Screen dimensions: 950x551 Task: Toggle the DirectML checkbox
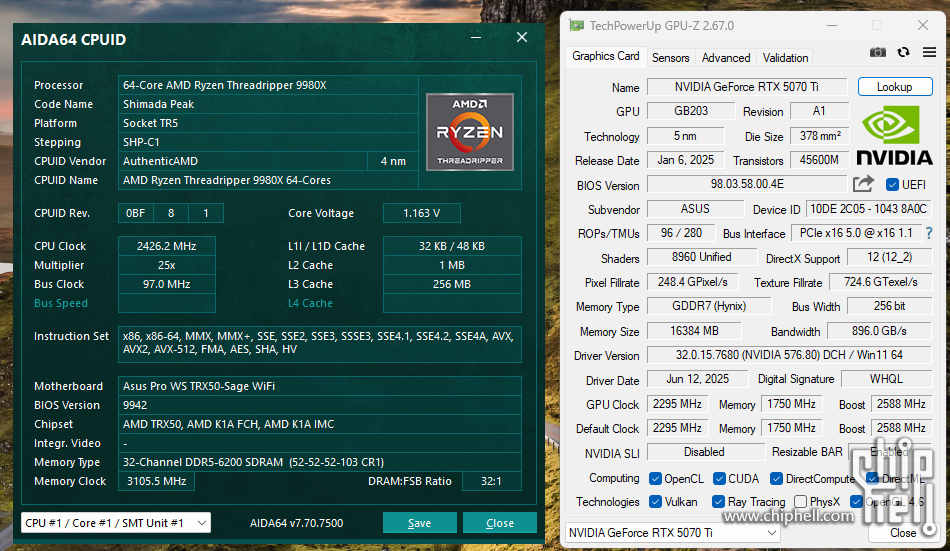872,479
